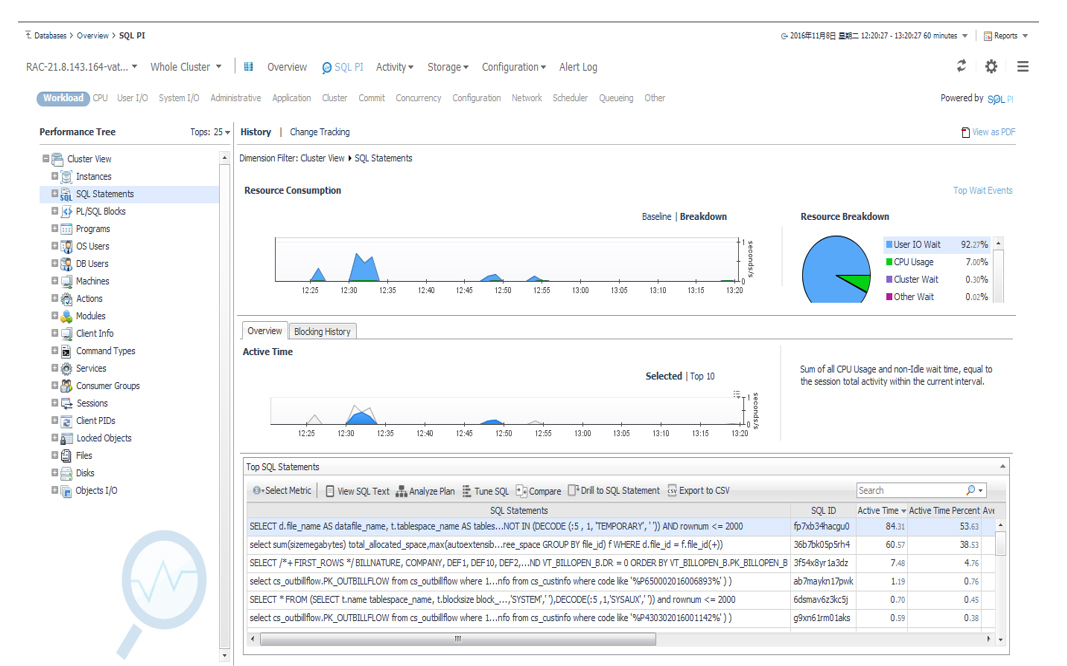Screen dimensions: 1067x666
Task: Click the Change Tracking link
Action: [x=320, y=132]
